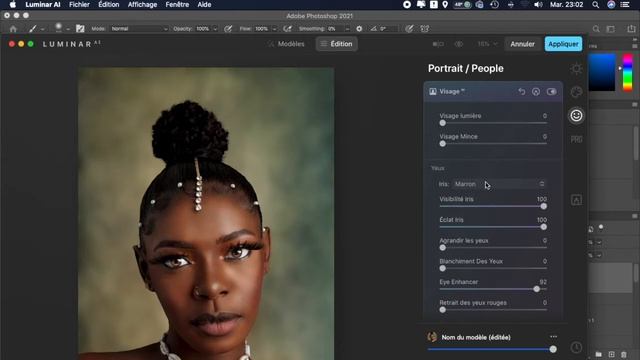The width and height of the screenshot is (640, 360).
Task: Toggle the Photoshop brush settings panel icon
Action: [x=80, y=29]
